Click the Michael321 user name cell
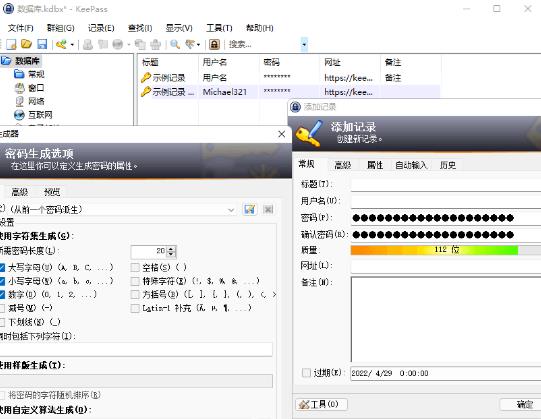The image size is (541, 419). [225, 92]
